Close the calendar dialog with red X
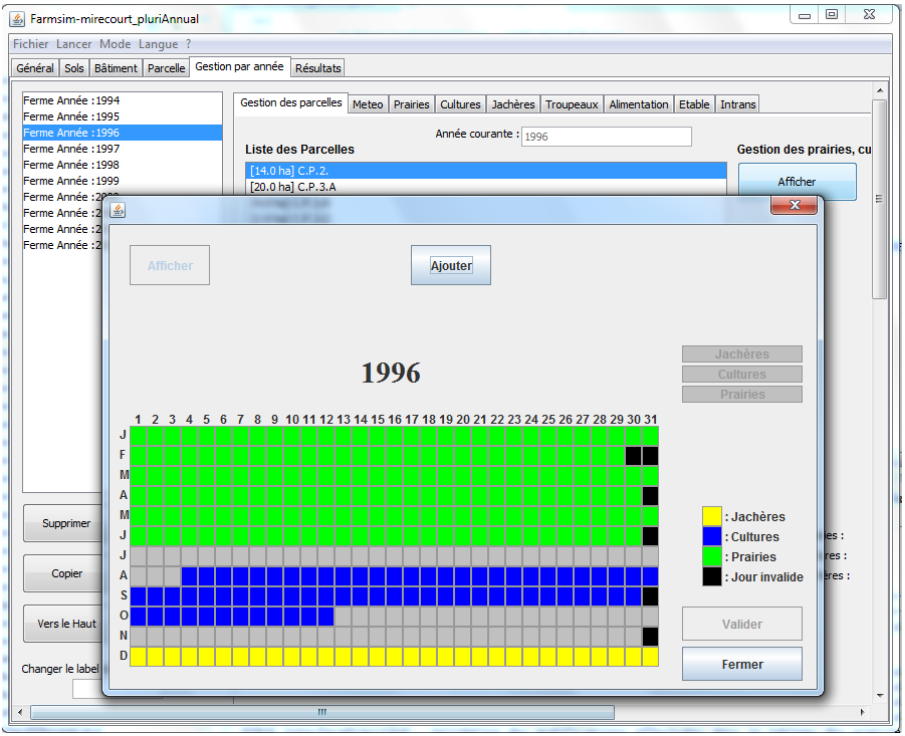This screenshot has width=905, height=736. click(794, 205)
